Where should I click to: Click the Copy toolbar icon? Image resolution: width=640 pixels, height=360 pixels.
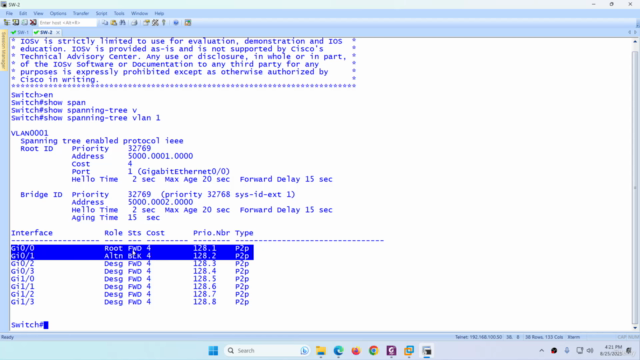click(x=105, y=22)
